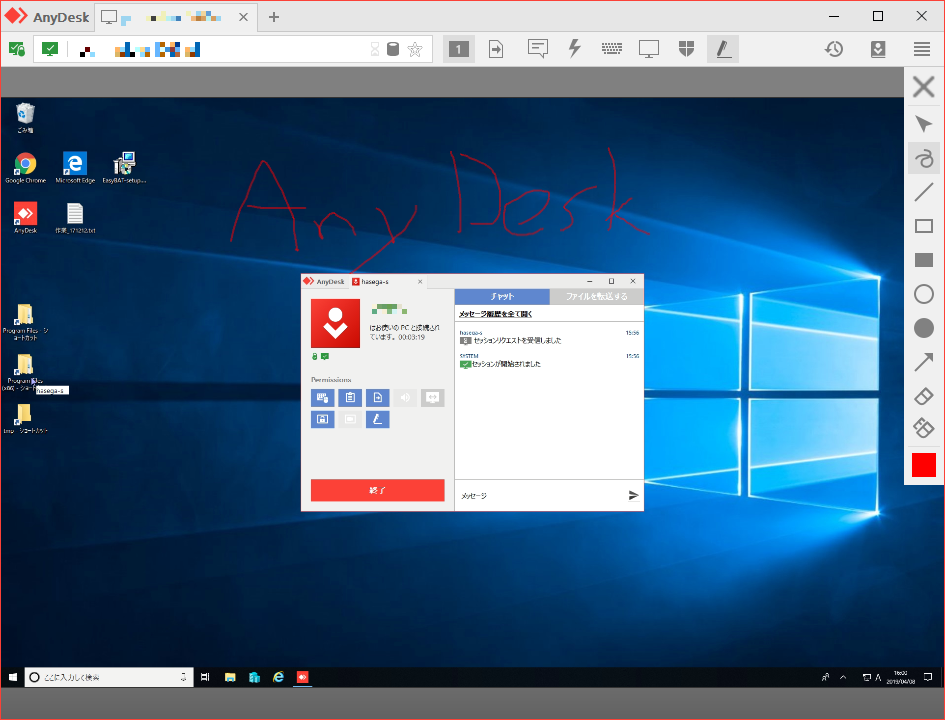Select the Google Chrome desktop shortcut

tap(25, 167)
